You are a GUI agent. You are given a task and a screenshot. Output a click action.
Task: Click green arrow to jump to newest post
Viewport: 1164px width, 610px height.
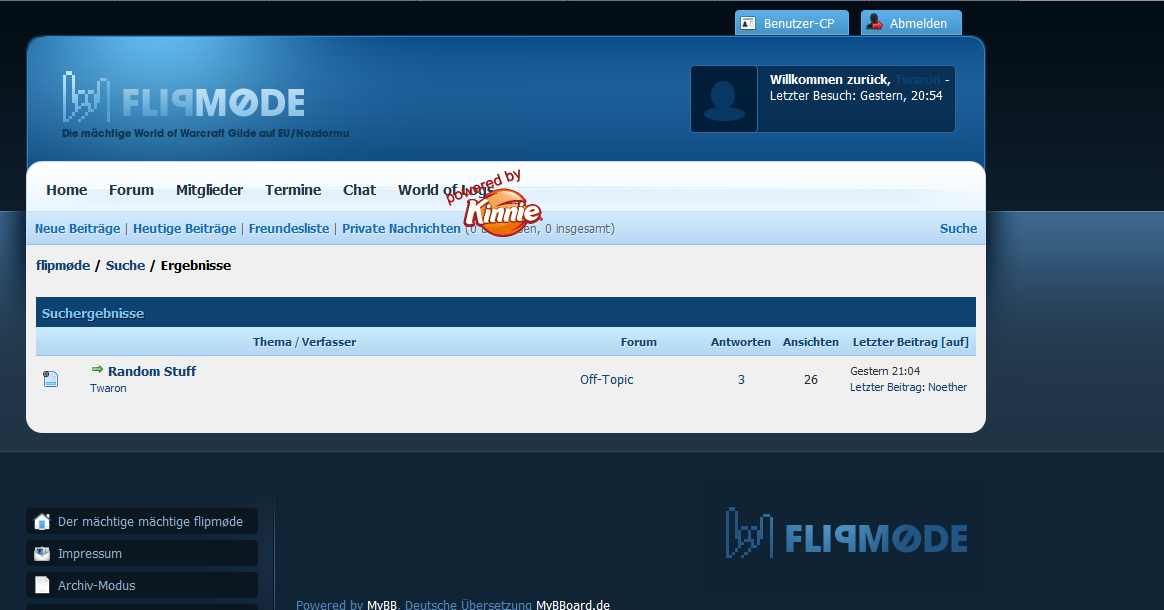point(97,370)
